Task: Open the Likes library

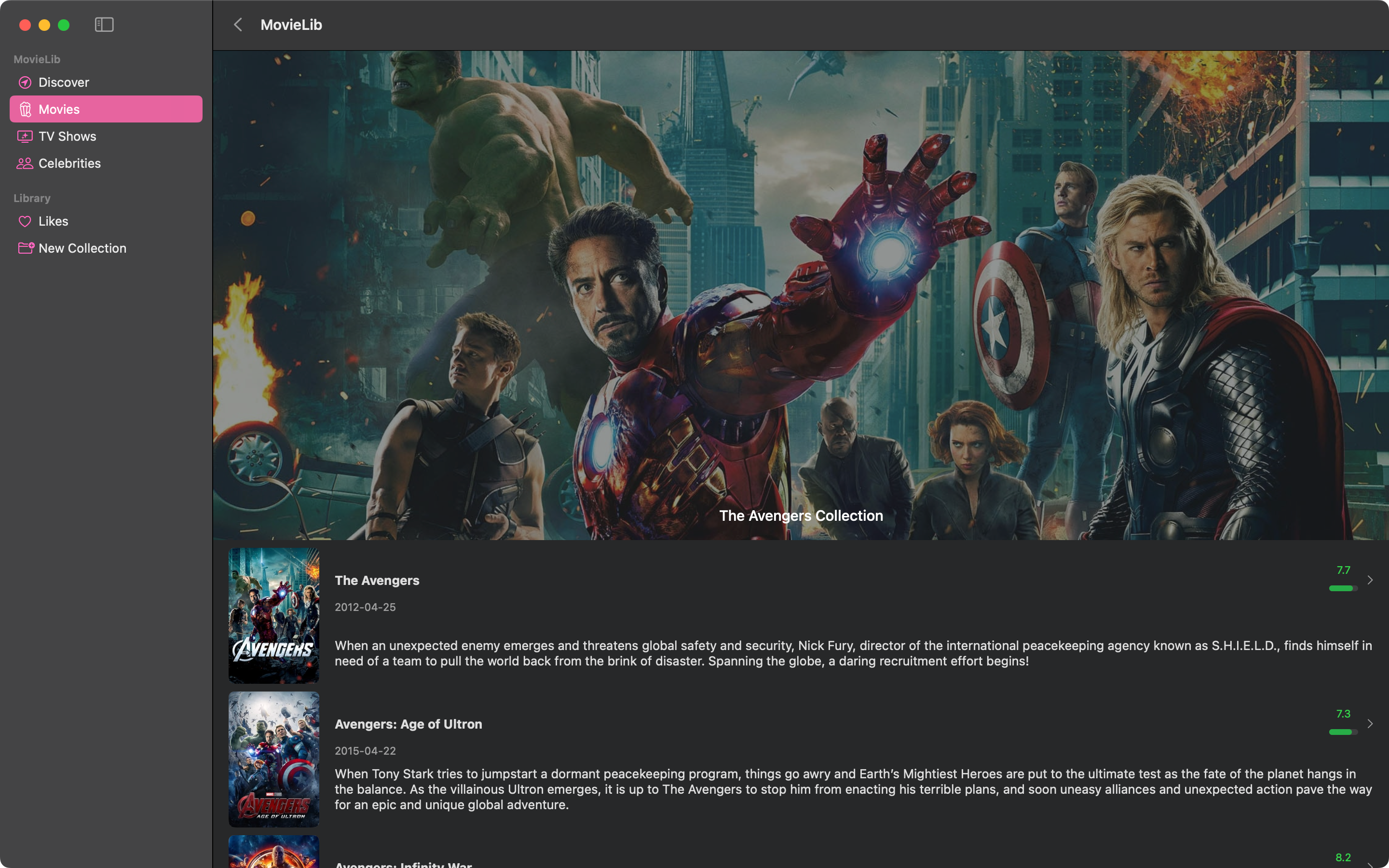Action: click(x=106, y=222)
